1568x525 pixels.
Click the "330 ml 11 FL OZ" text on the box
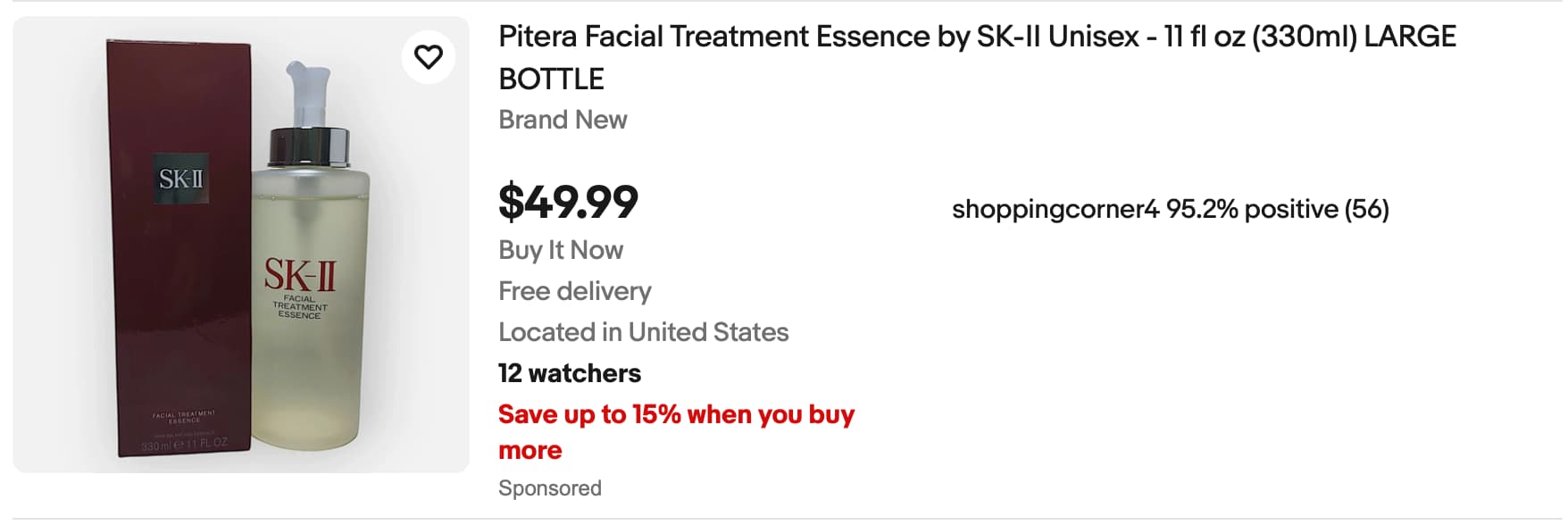pos(184,444)
